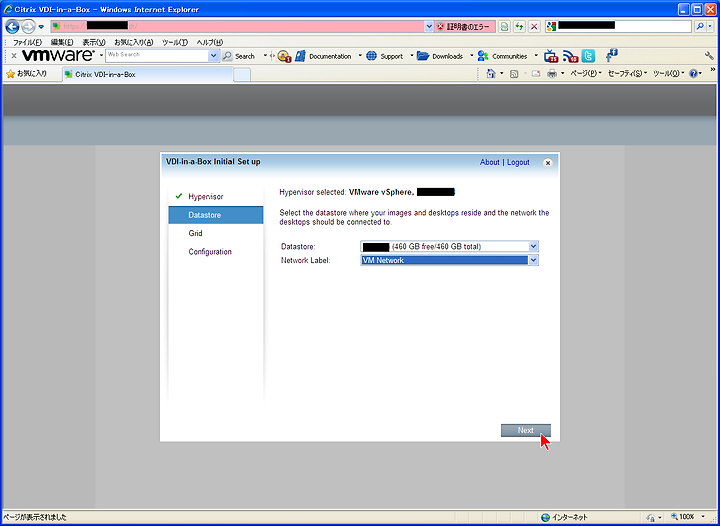Open the certificate error (証明書のエラー) notice
The width and height of the screenshot is (720, 526).
click(465, 27)
